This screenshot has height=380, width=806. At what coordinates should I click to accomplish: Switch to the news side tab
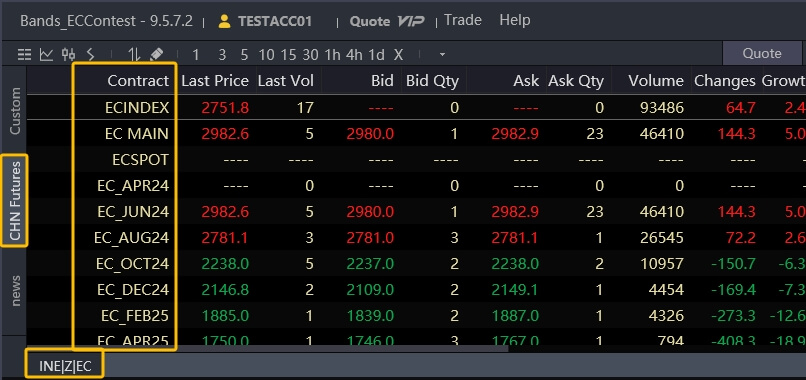pyautogui.click(x=15, y=291)
